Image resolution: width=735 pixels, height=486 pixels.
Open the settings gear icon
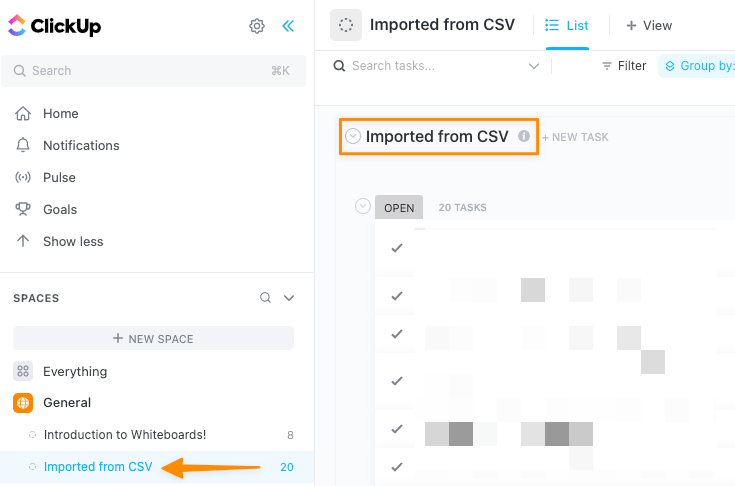[x=257, y=26]
